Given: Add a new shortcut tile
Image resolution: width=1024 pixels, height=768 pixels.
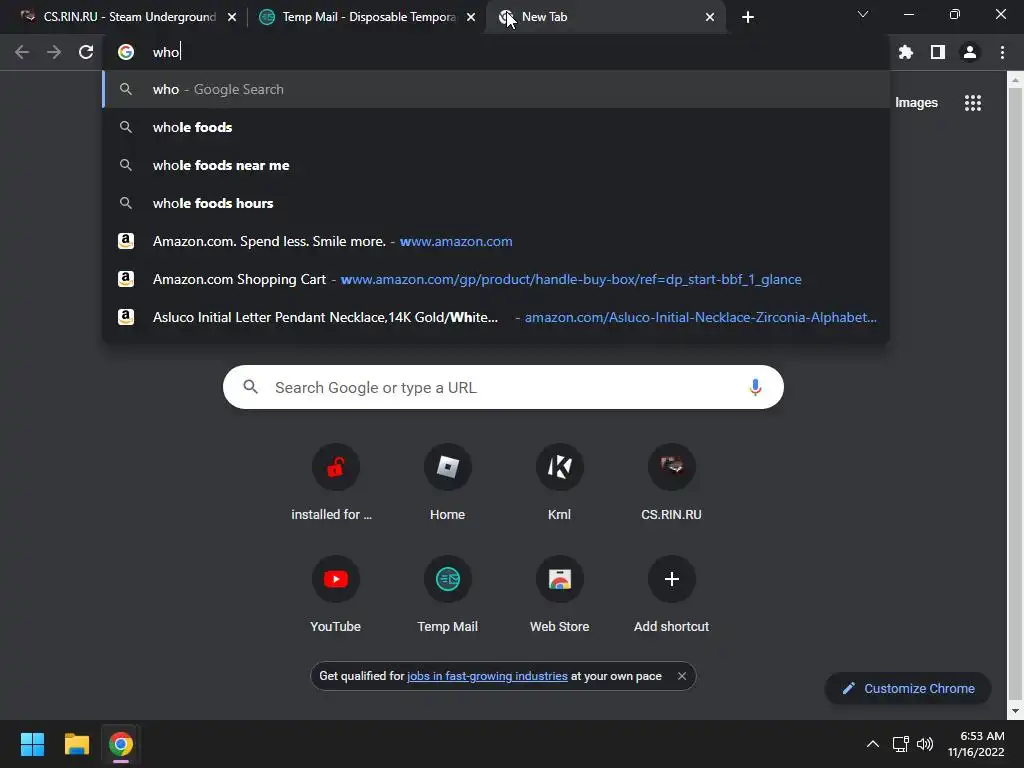Looking at the screenshot, I should coord(671,594).
